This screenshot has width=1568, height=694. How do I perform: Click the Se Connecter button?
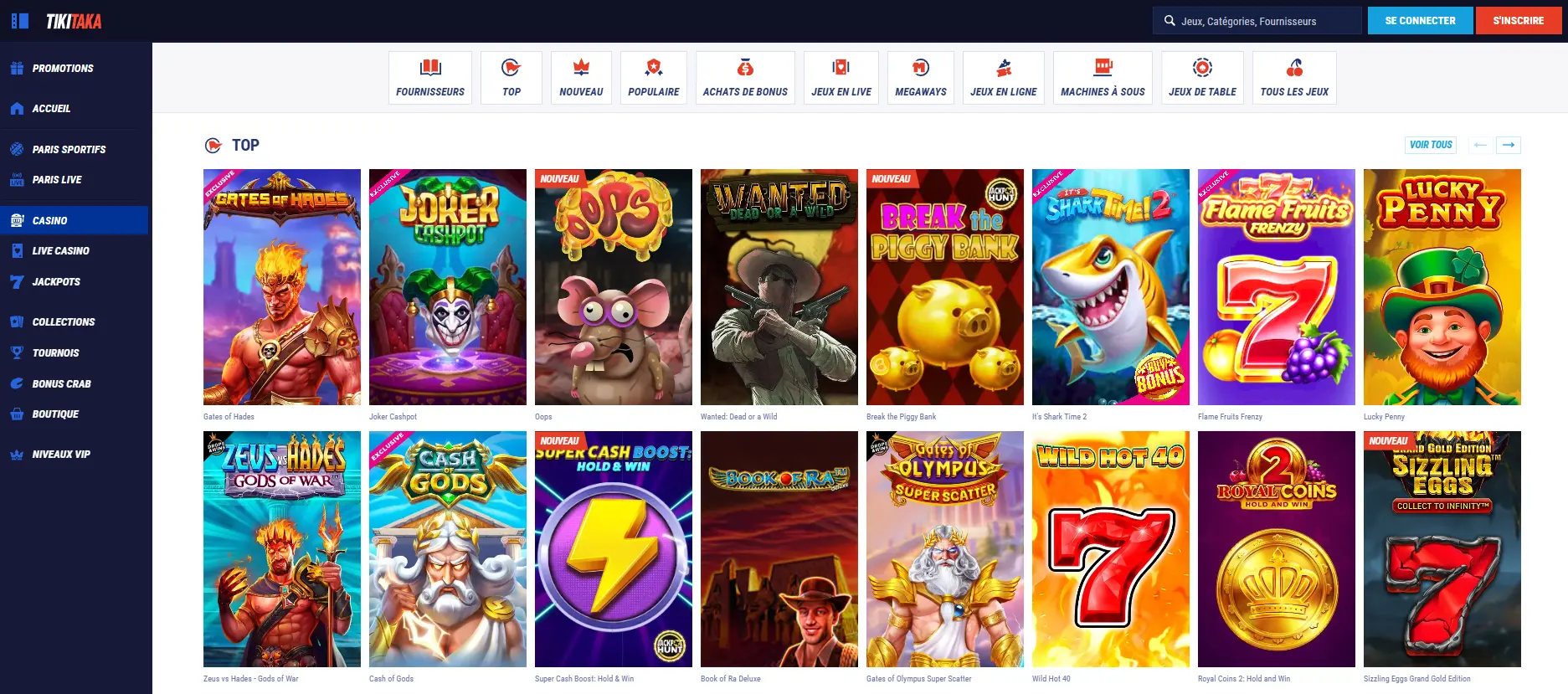[x=1420, y=21]
